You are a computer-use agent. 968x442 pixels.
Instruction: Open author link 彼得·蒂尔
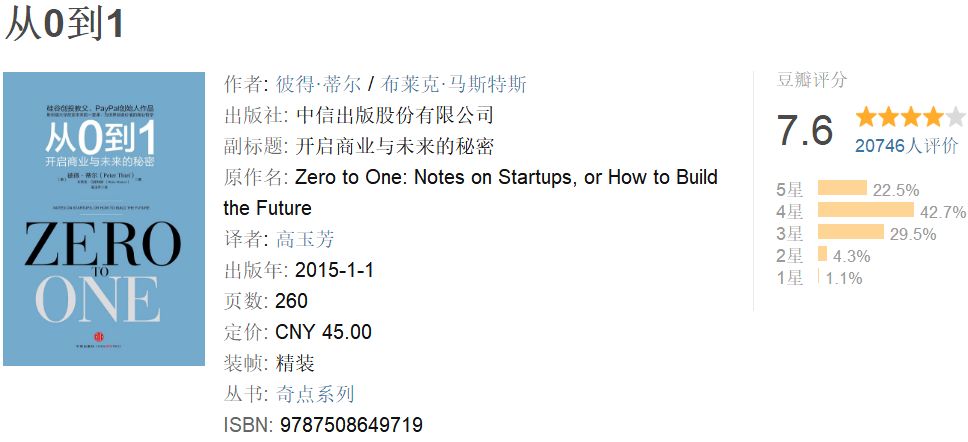pos(318,85)
